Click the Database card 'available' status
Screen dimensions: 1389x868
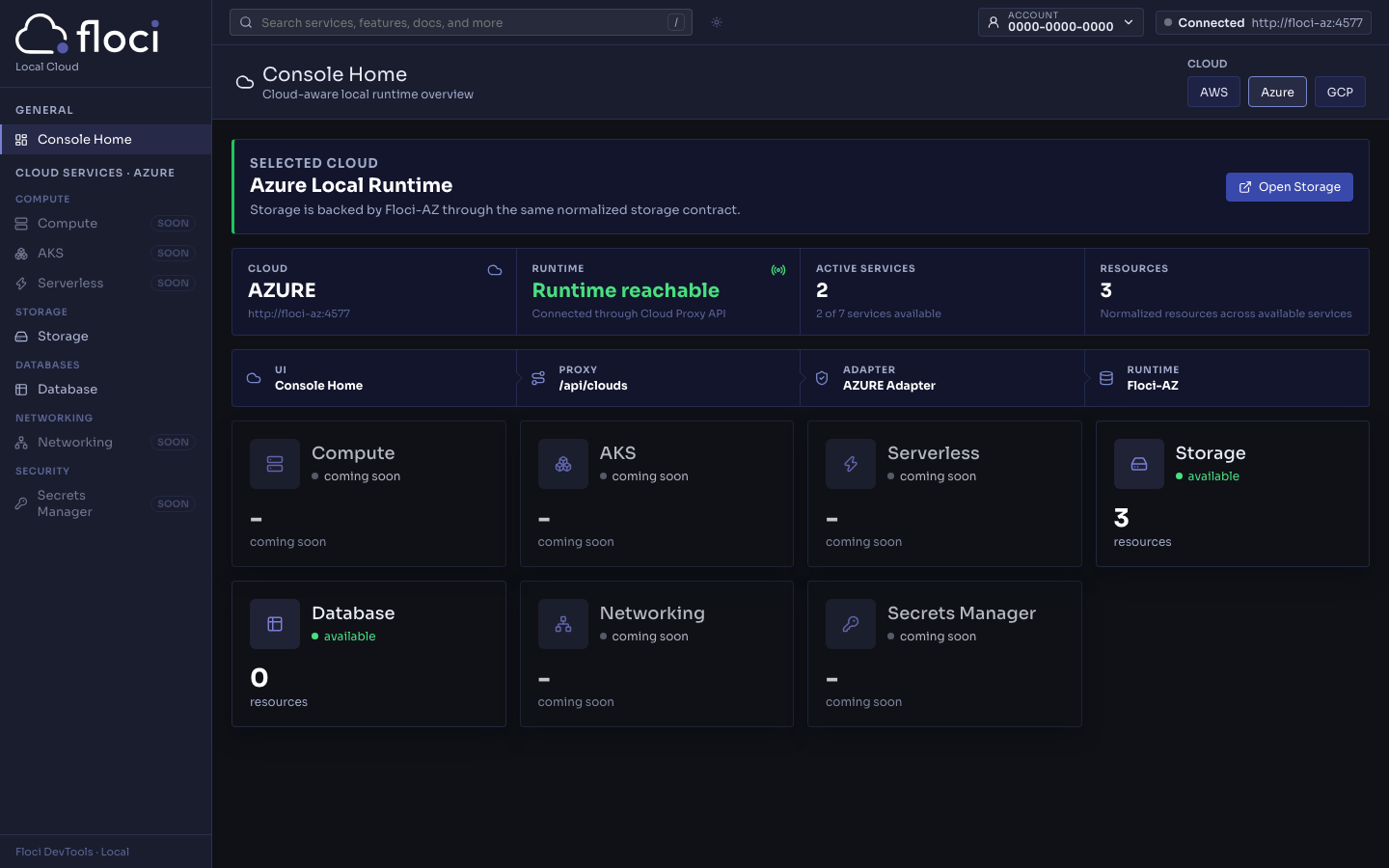343,637
